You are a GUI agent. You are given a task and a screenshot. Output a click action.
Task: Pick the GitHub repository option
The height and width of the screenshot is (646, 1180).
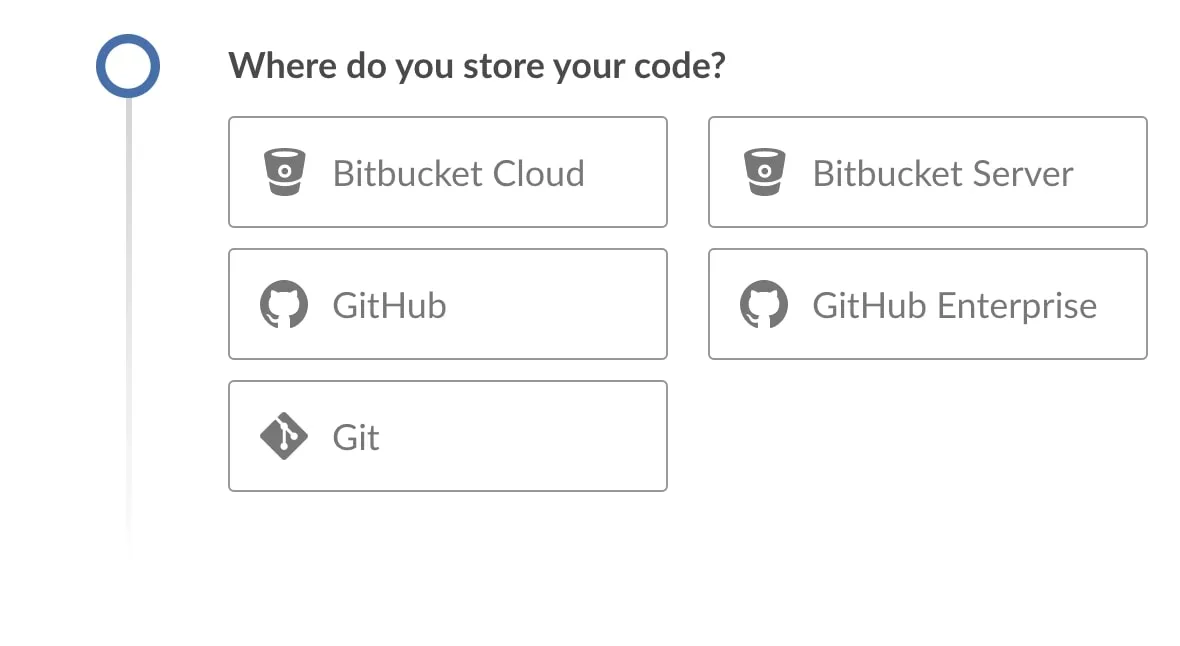pyautogui.click(x=448, y=304)
